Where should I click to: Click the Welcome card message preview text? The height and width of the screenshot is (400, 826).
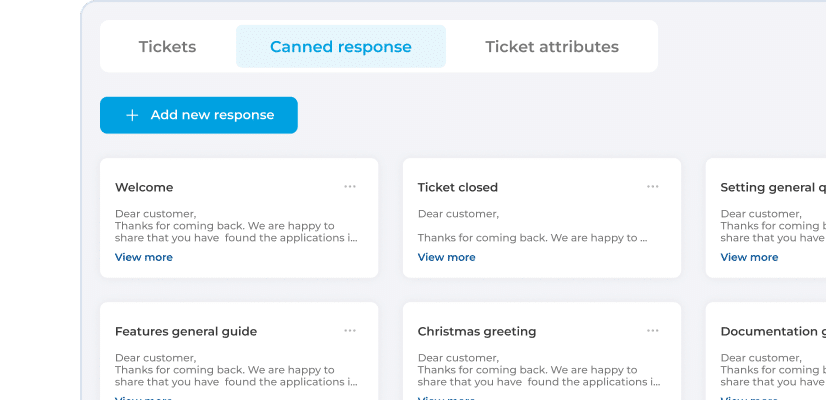point(235,226)
